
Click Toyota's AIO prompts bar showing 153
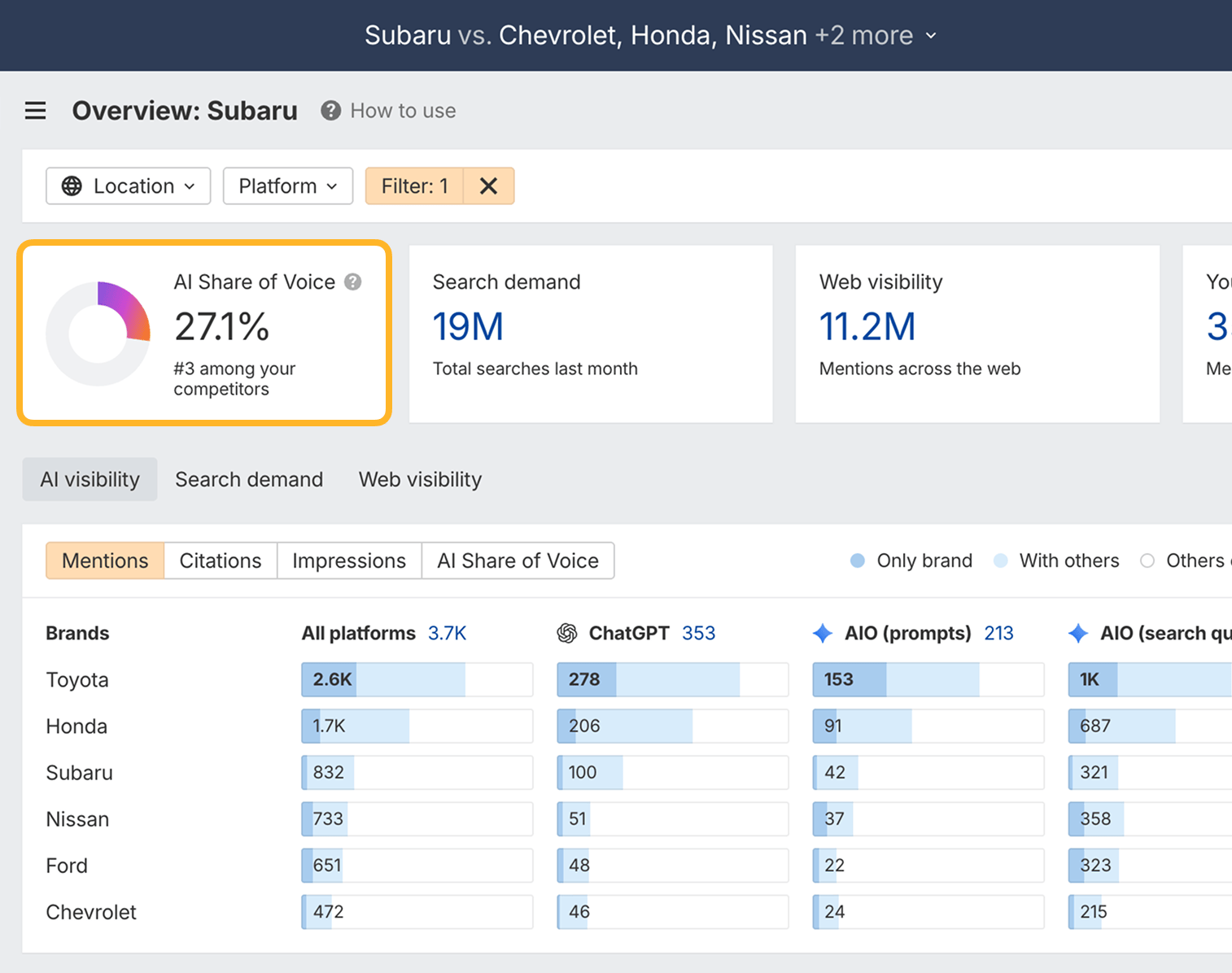pyautogui.click(x=928, y=679)
